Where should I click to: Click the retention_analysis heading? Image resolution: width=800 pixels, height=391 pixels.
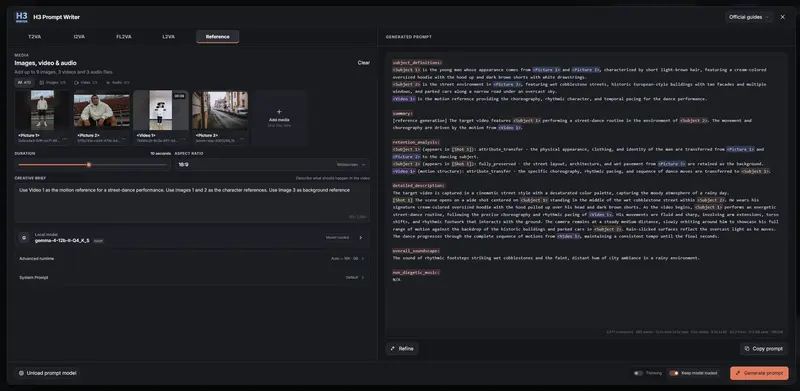click(x=416, y=142)
